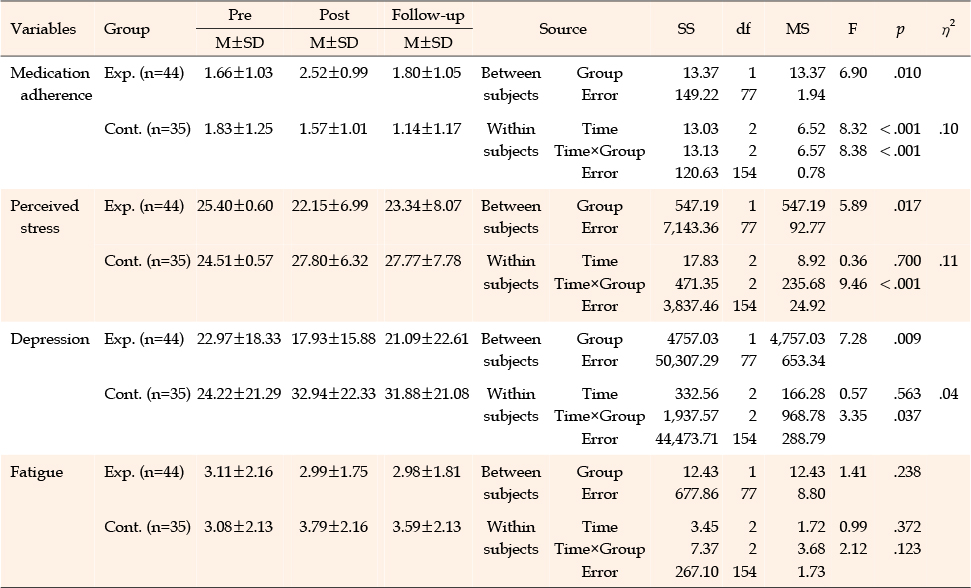This screenshot has width=971, height=588.
Task: Click the Variables column header
Action: point(43,29)
